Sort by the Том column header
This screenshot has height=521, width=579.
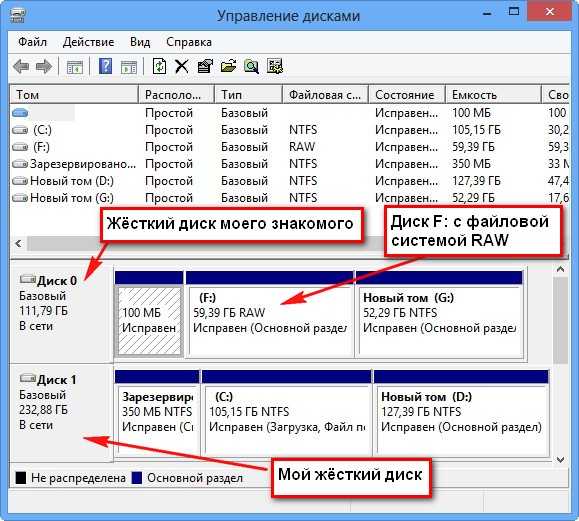click(74, 95)
